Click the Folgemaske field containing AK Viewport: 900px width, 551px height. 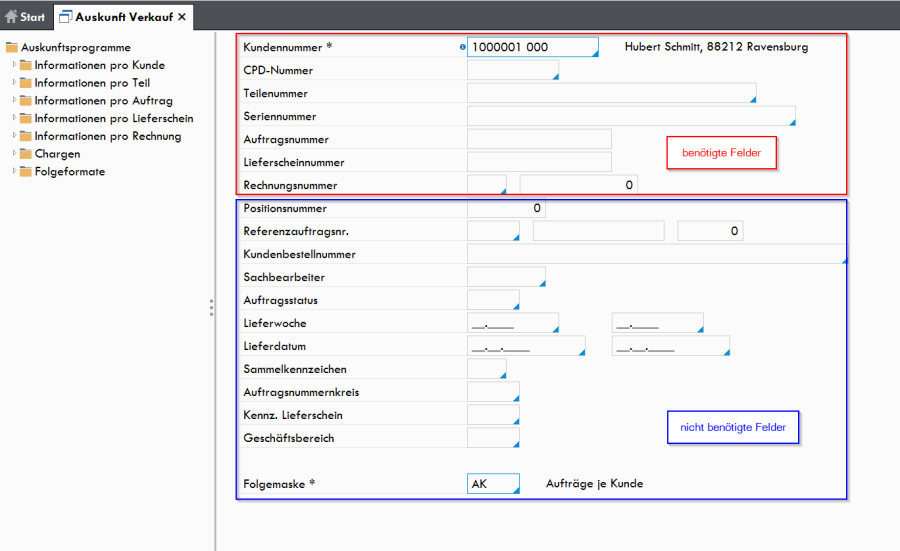[493, 483]
